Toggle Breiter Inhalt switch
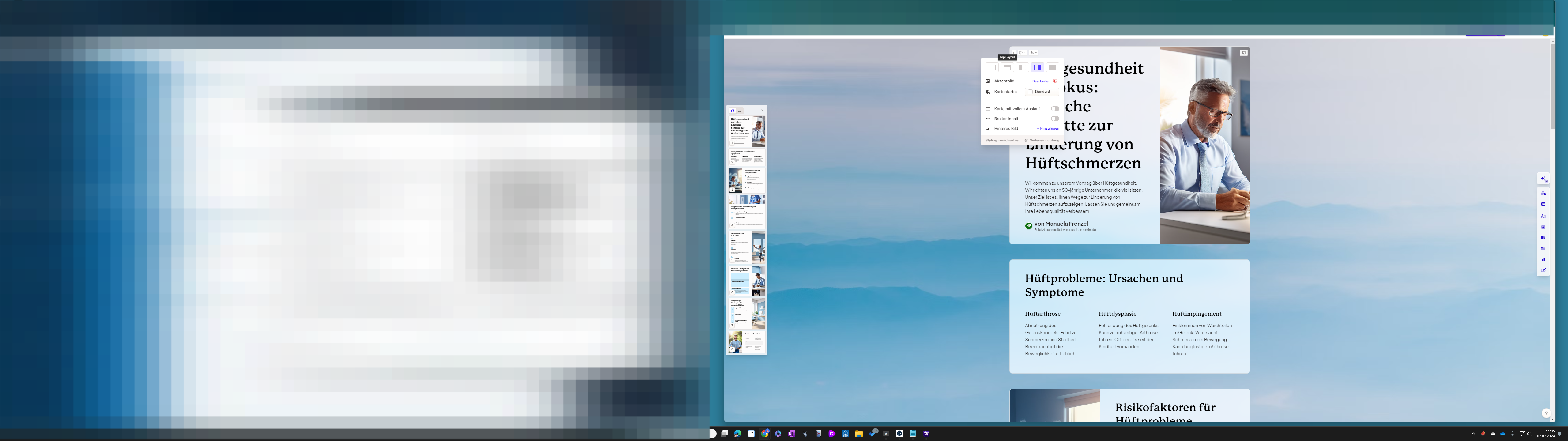Viewport: 1568px width, 441px height. pyautogui.click(x=1055, y=119)
